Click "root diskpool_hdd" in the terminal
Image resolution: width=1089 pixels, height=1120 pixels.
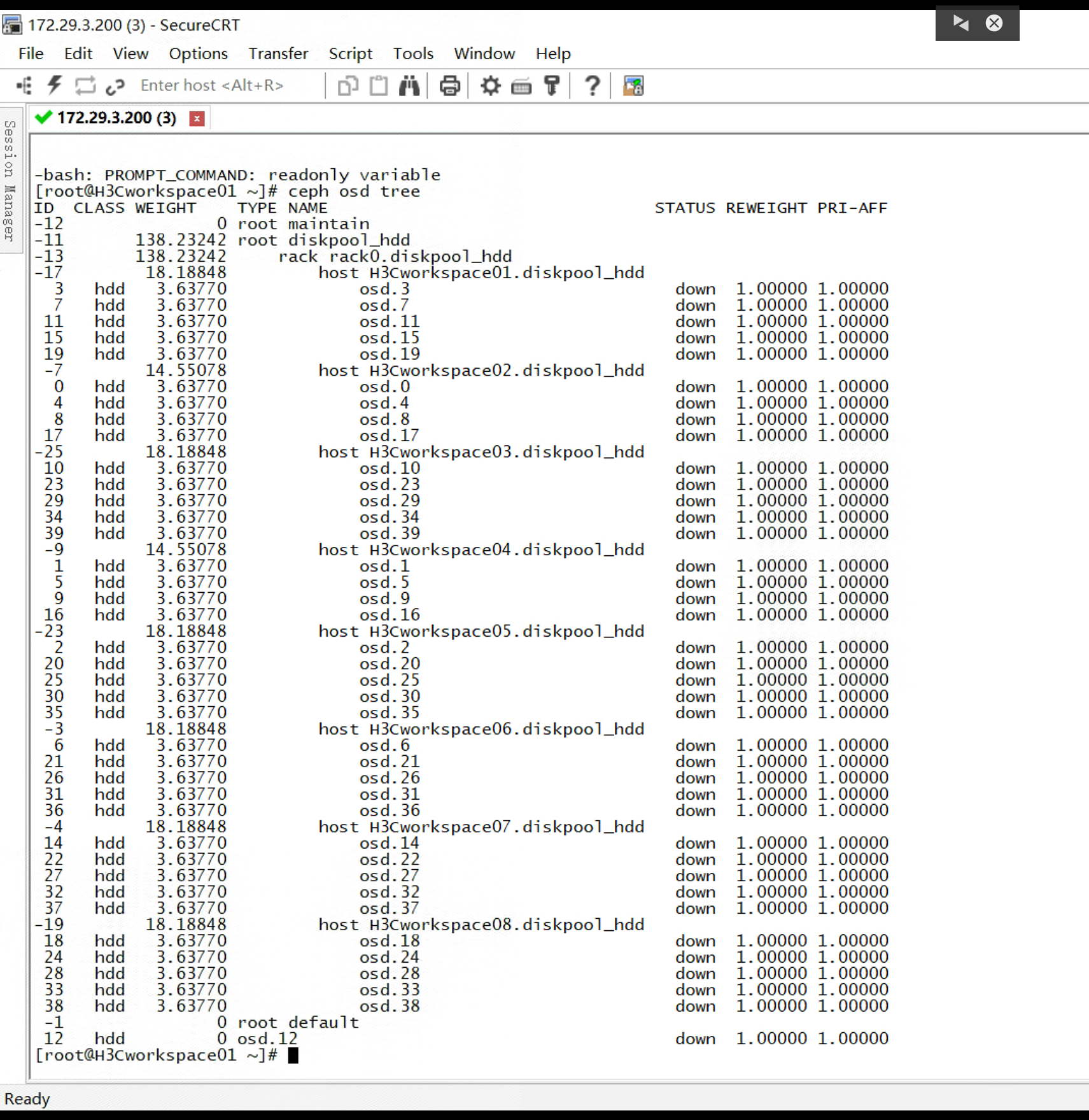point(324,240)
